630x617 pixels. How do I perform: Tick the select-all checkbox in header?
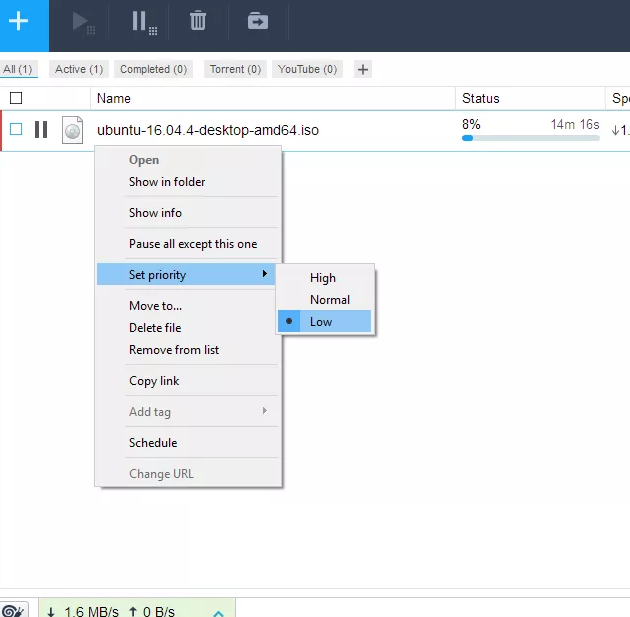click(x=16, y=98)
